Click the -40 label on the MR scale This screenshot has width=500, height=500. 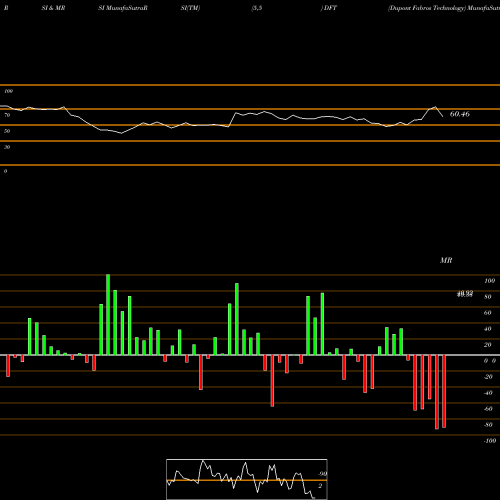point(488,393)
